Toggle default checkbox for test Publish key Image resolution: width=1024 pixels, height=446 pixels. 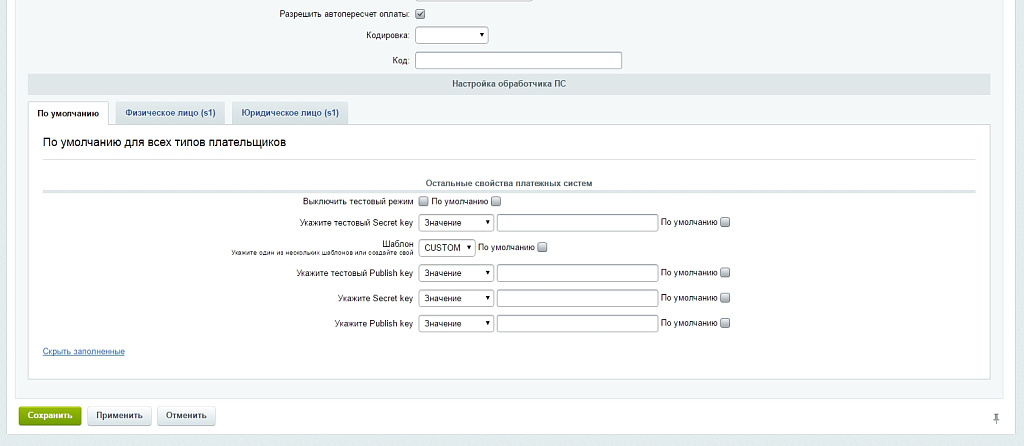click(x=726, y=272)
